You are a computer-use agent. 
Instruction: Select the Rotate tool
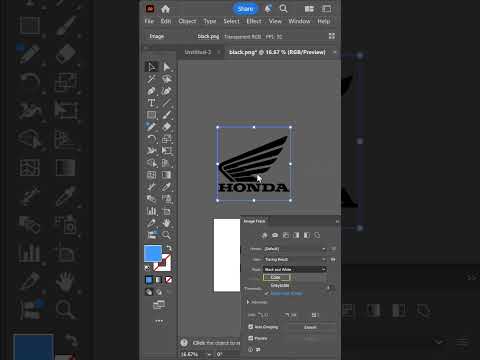point(151,139)
